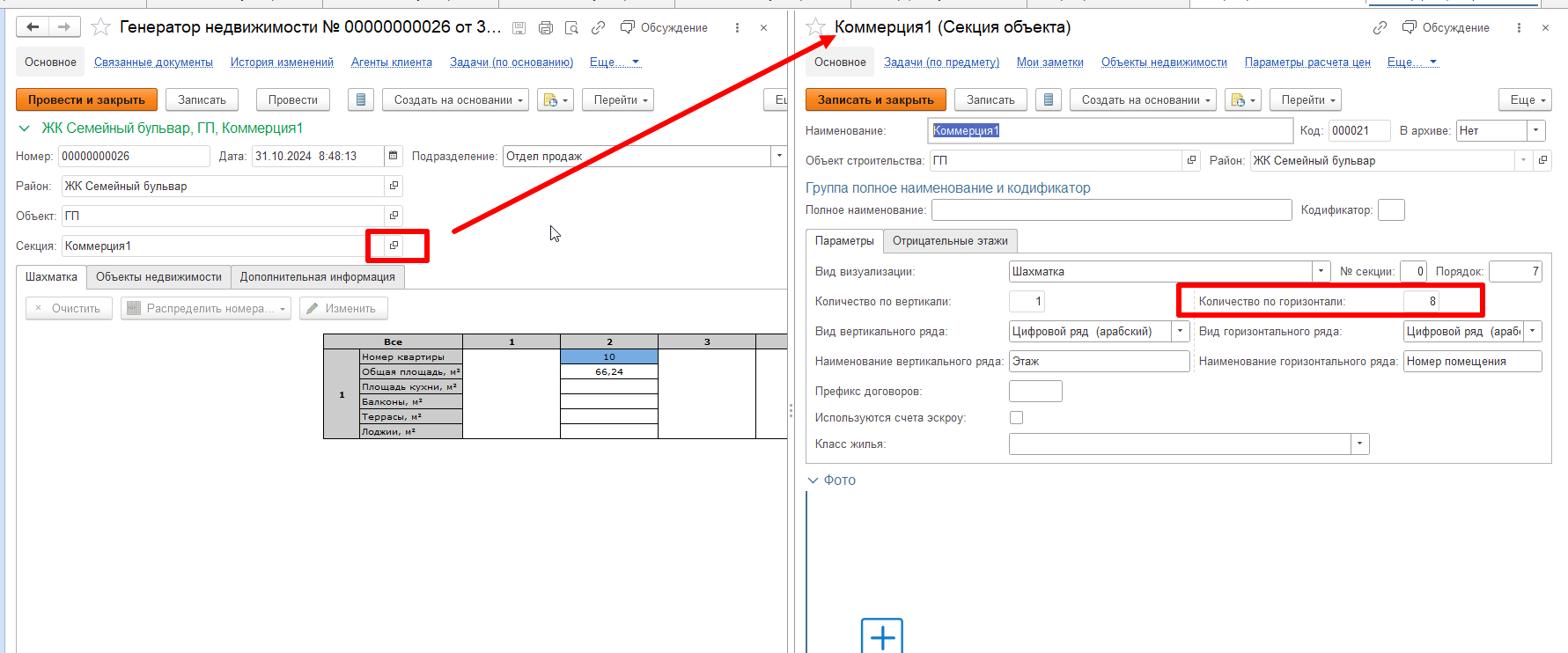The image size is (1568, 653).
Task: Click the plus icon to add photo
Action: pos(881,635)
